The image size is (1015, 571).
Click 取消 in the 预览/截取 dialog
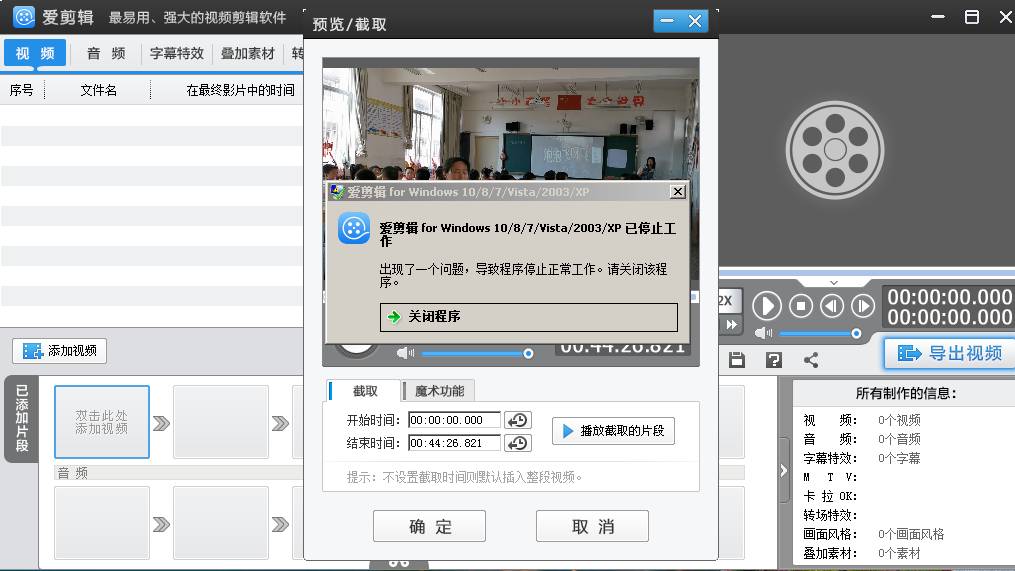coord(592,526)
